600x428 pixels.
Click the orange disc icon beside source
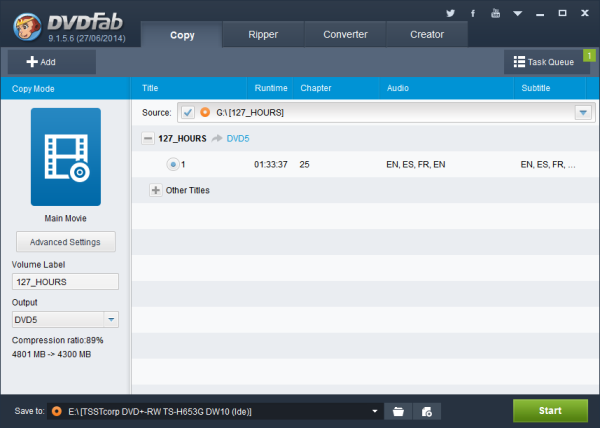click(205, 112)
